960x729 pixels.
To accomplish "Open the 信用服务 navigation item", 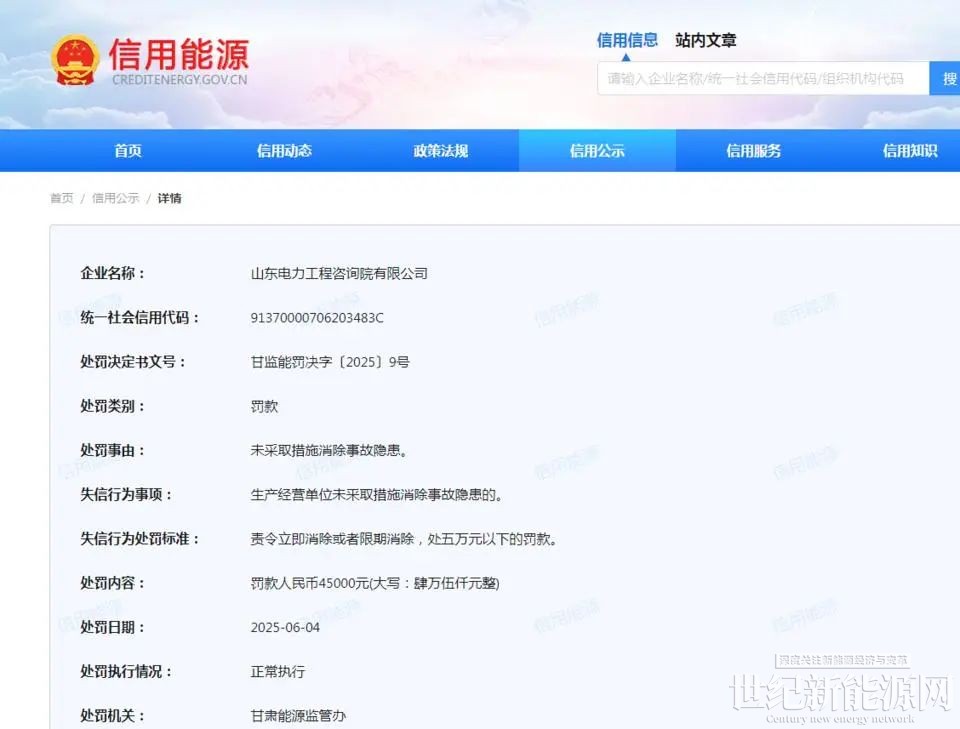I will (x=754, y=151).
